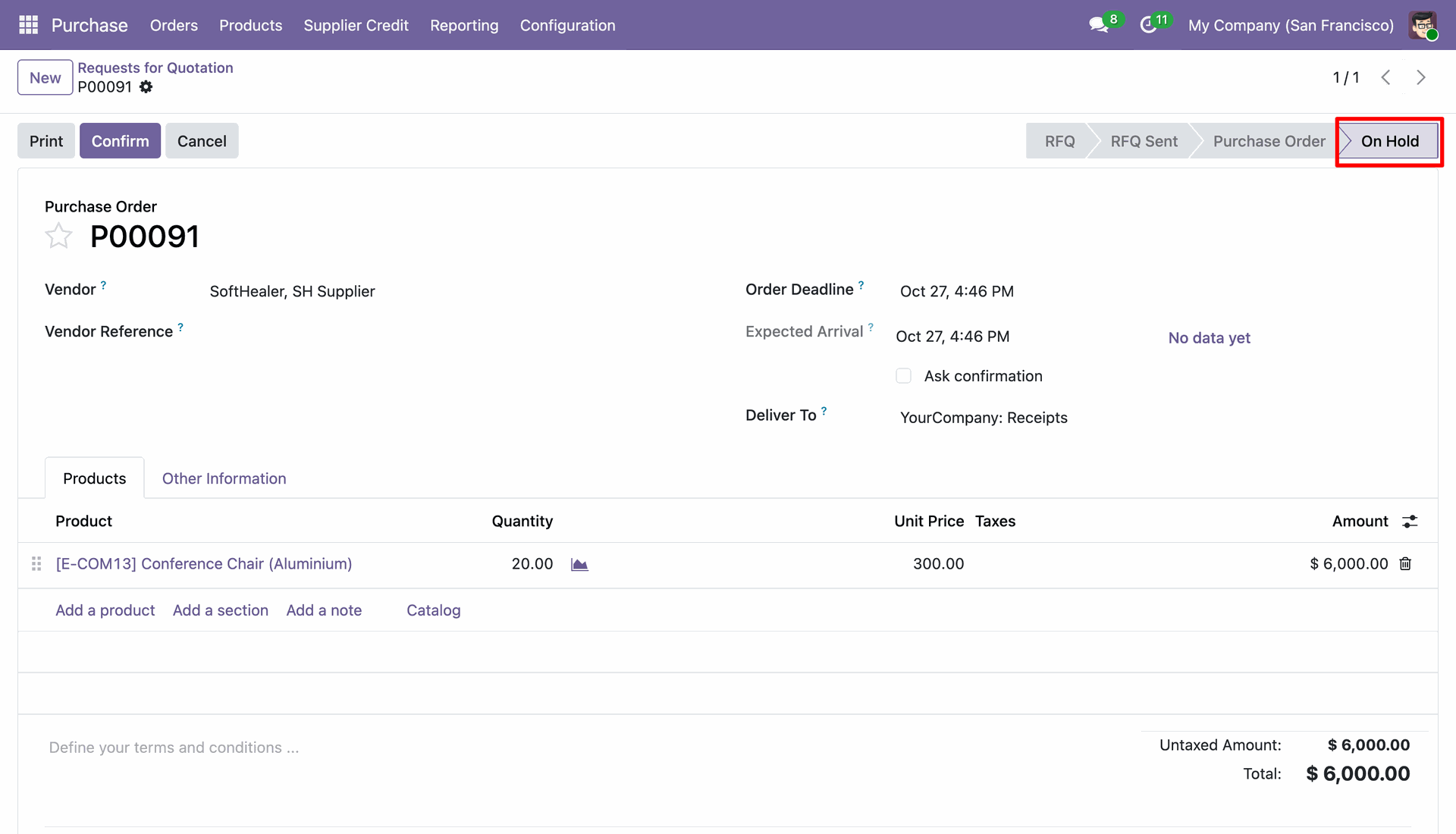Click Add a product link

pyautogui.click(x=105, y=610)
